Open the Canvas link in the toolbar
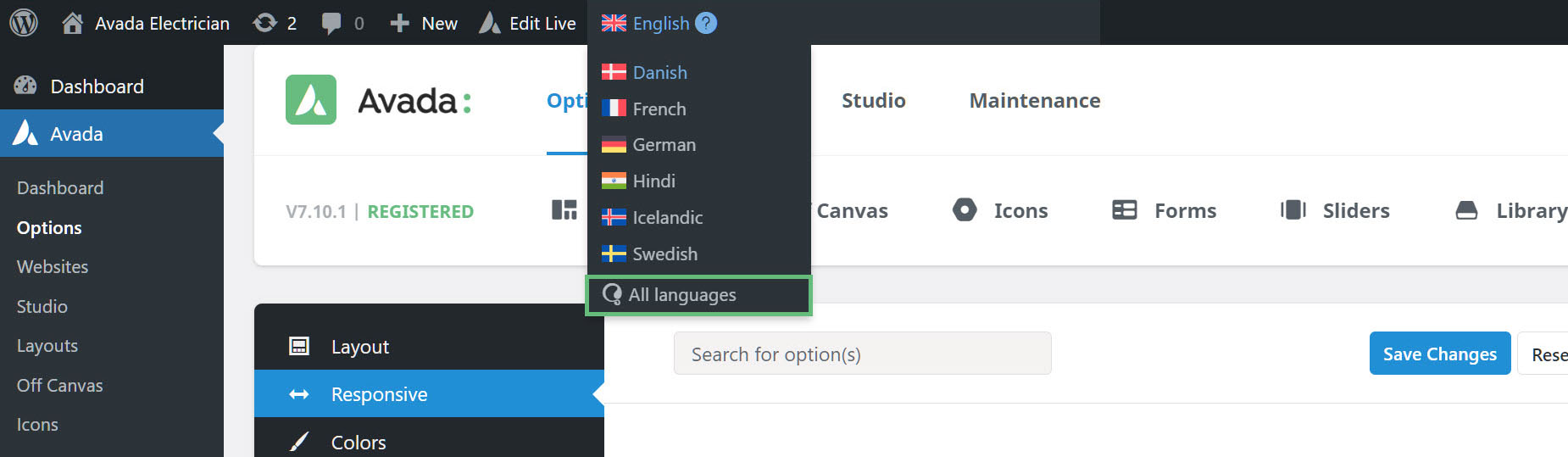The image size is (1568, 457). point(851,210)
